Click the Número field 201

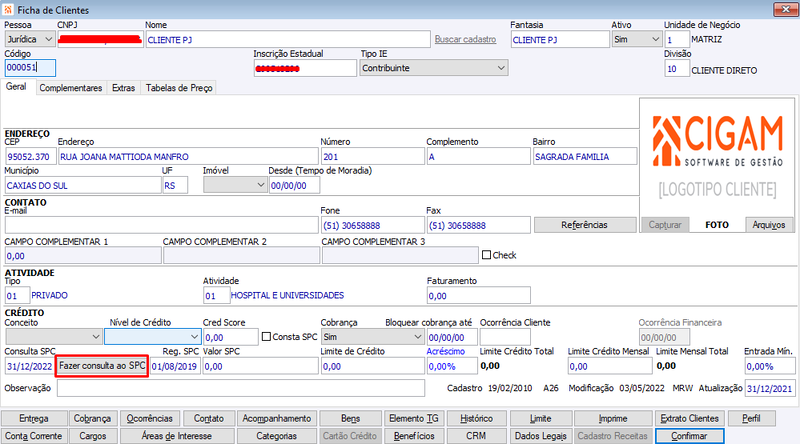[x=373, y=157]
